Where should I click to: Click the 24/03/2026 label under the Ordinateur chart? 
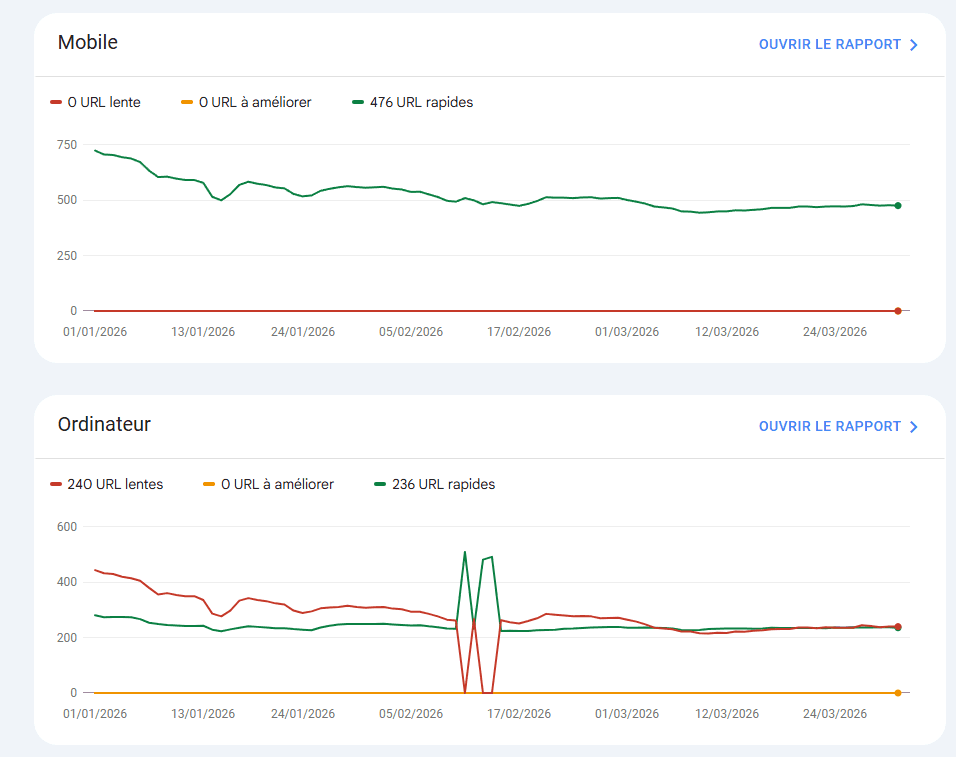[x=834, y=713]
